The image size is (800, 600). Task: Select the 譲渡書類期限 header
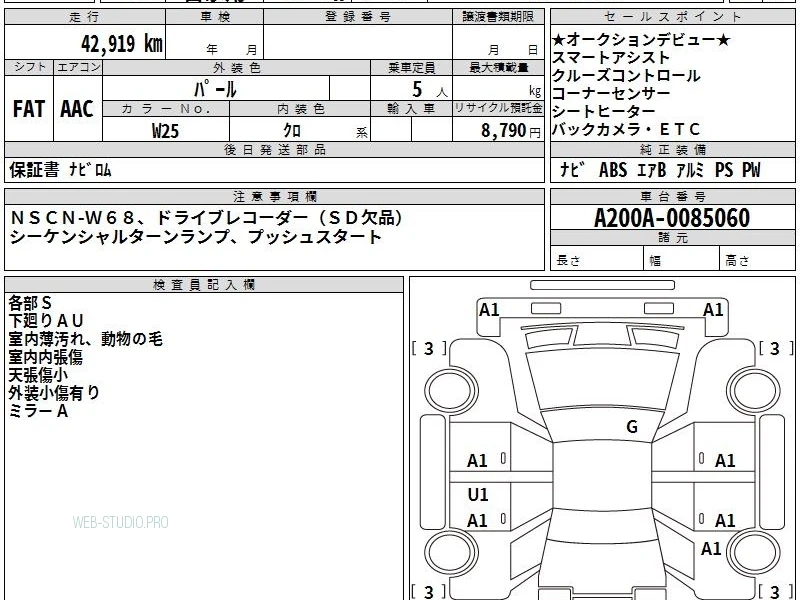pos(498,17)
